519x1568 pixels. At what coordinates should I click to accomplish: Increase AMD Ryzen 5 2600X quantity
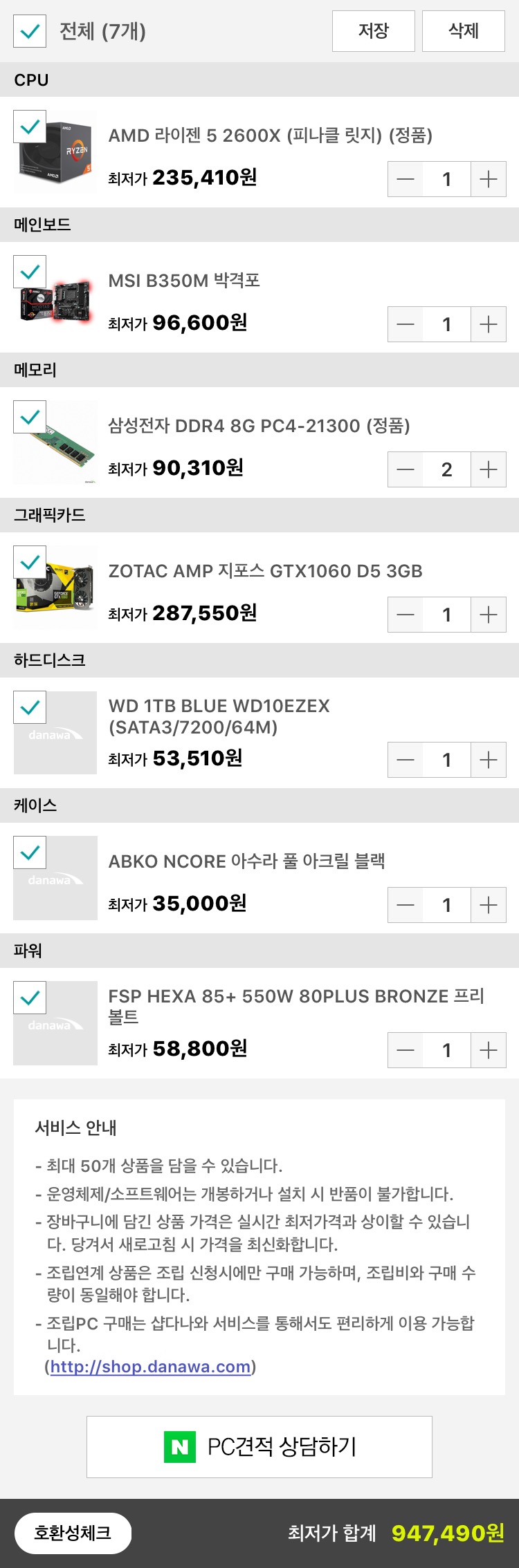(489, 179)
